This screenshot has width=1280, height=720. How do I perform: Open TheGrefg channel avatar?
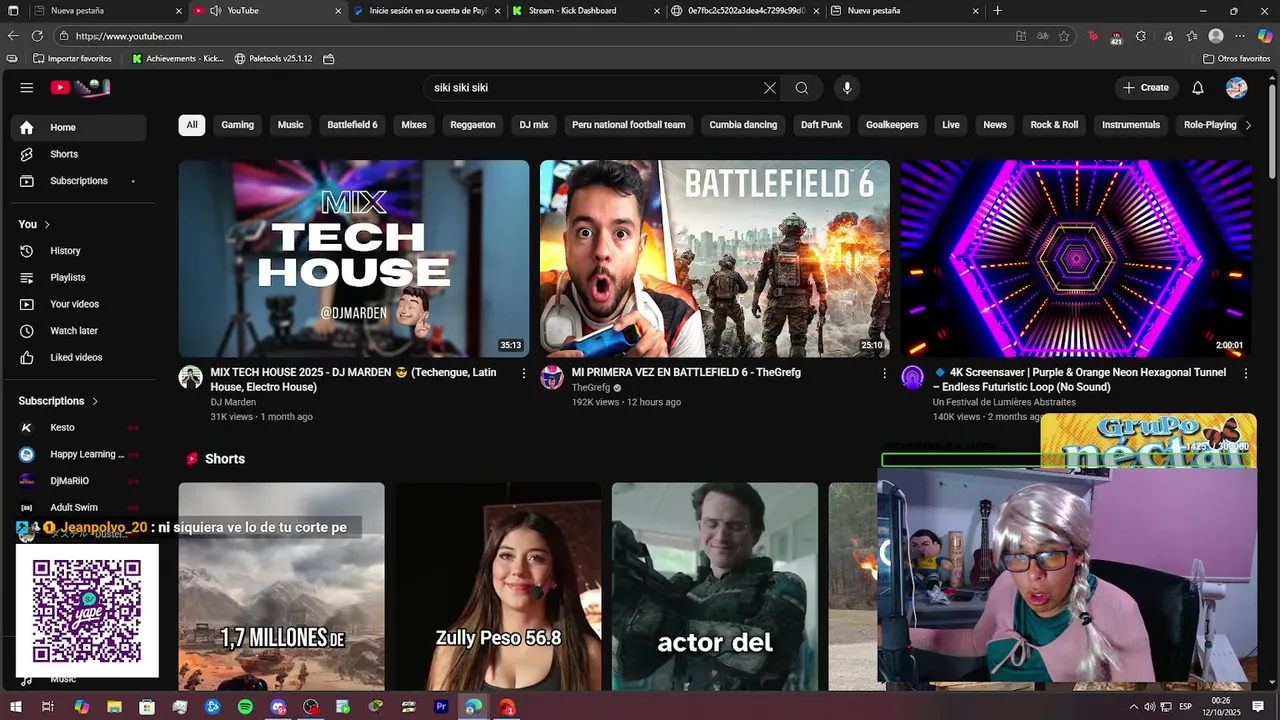552,377
